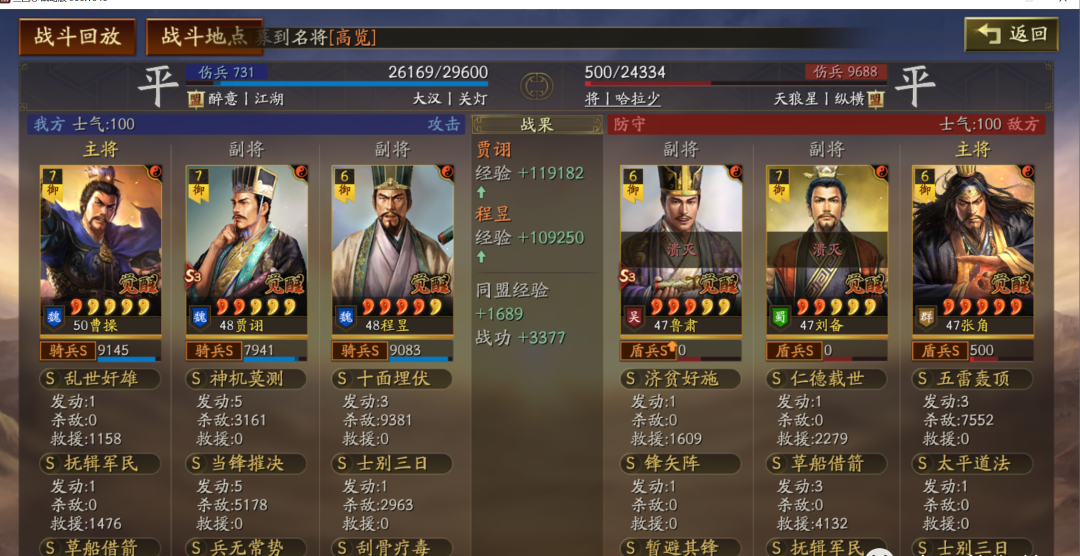Viewport: 1080px width, 556px height.
Task: Open the 战斗回放 battle replay
Action: click(x=77, y=37)
